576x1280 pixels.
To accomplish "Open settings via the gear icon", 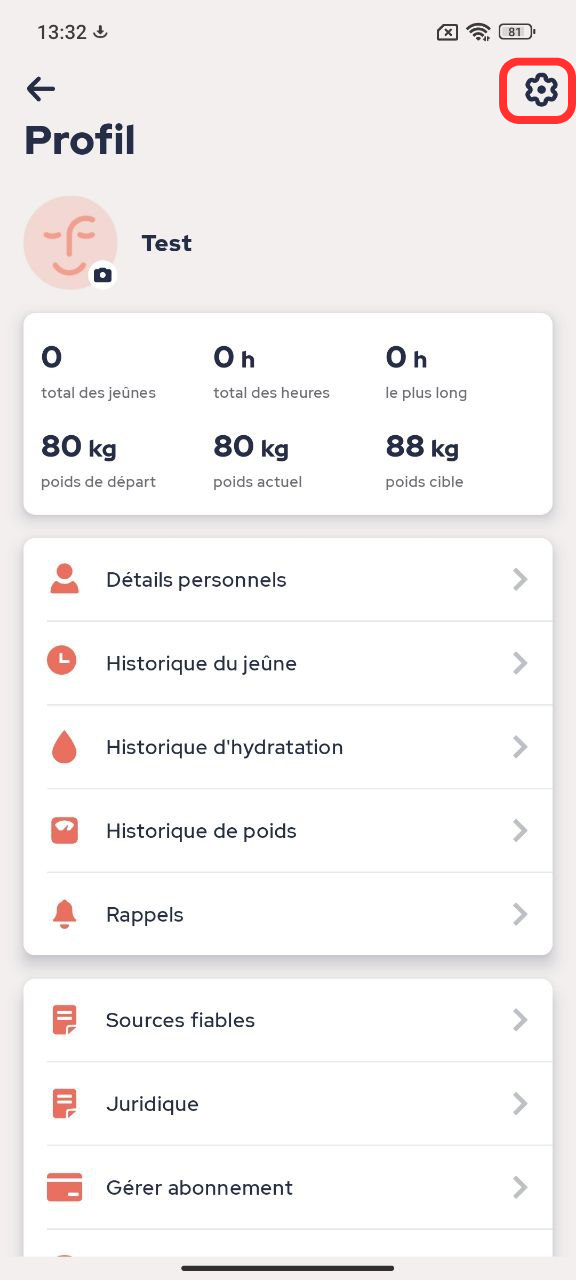I will click(540, 90).
